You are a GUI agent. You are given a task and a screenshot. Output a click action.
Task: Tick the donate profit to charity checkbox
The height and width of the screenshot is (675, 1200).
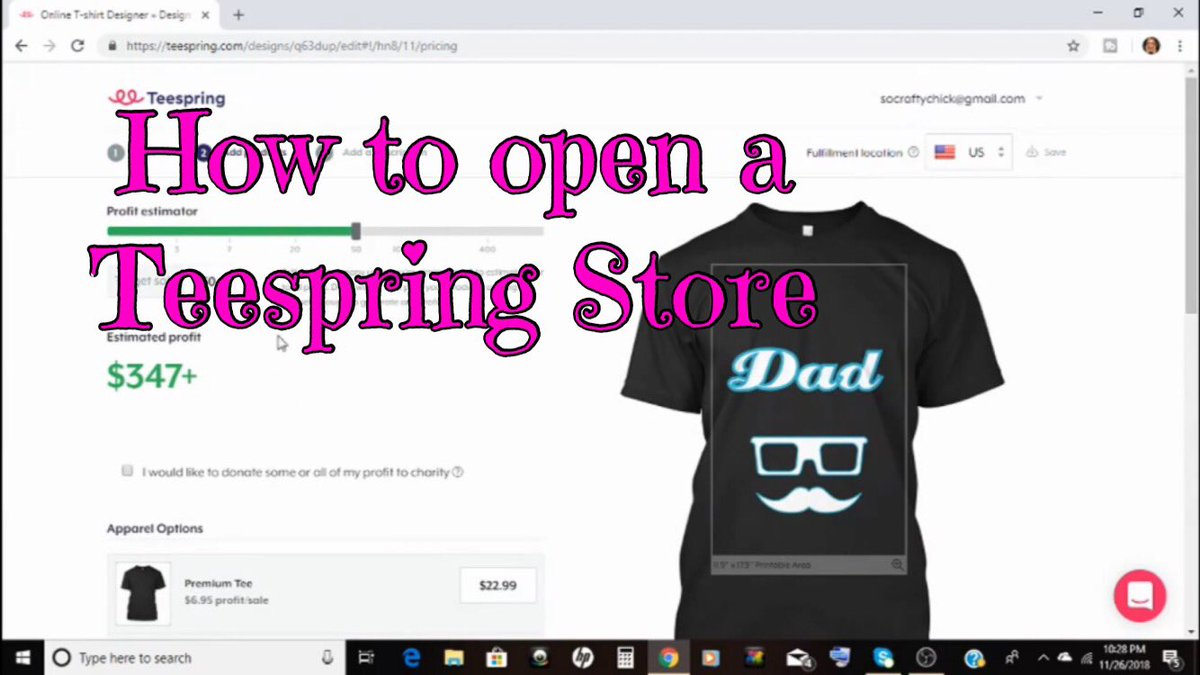tap(127, 470)
